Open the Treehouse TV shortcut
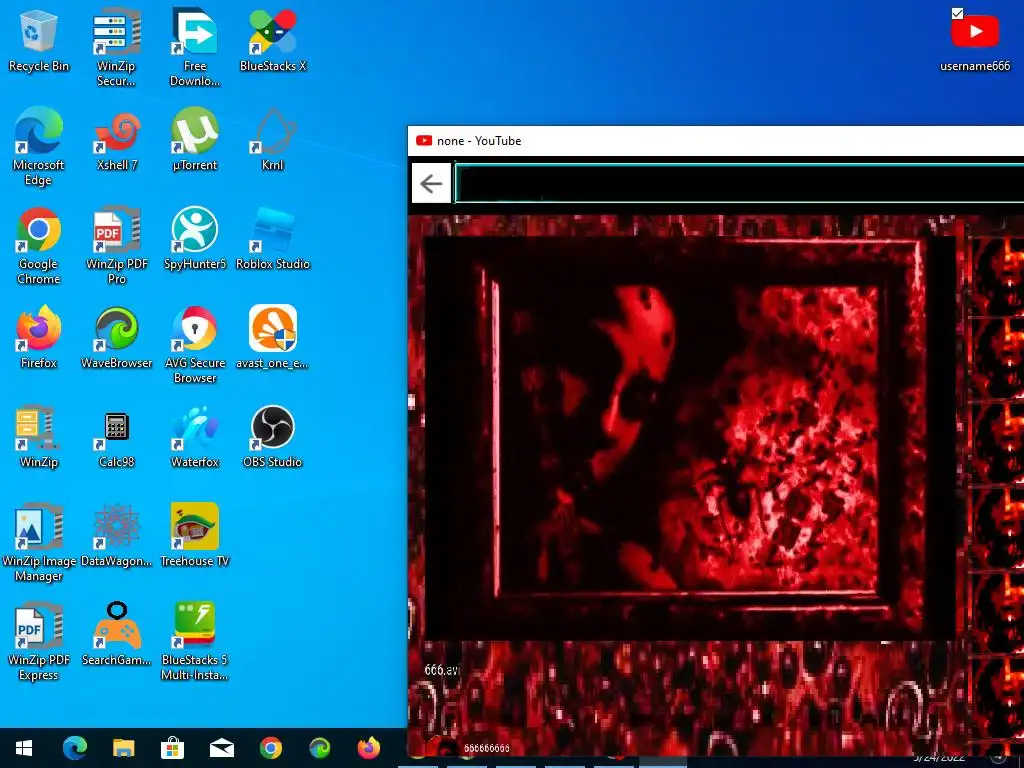The width and height of the screenshot is (1024, 768). [x=195, y=536]
